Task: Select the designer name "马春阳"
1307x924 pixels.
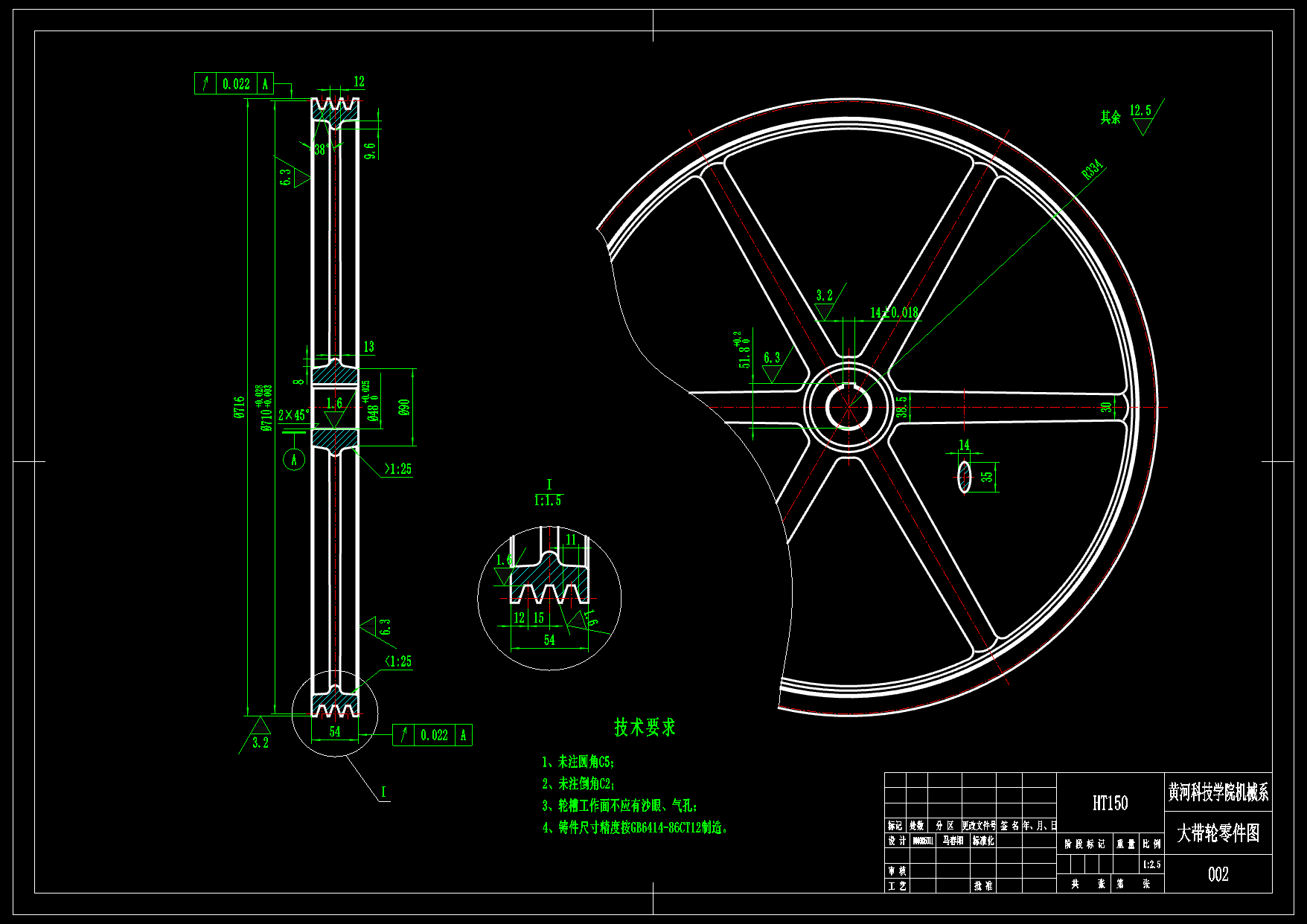Action: pyautogui.click(x=953, y=841)
